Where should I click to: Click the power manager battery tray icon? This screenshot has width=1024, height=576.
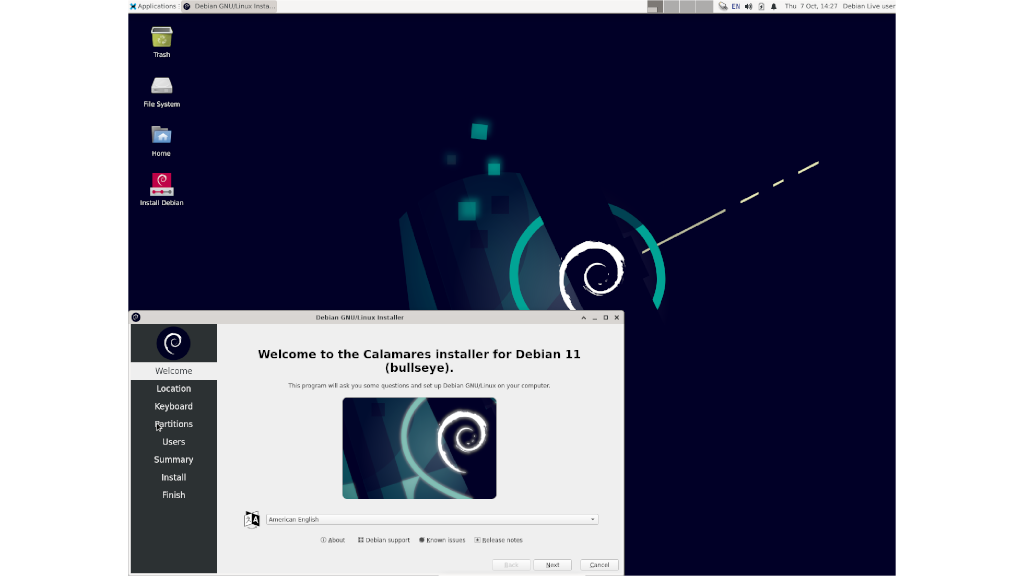click(761, 6)
